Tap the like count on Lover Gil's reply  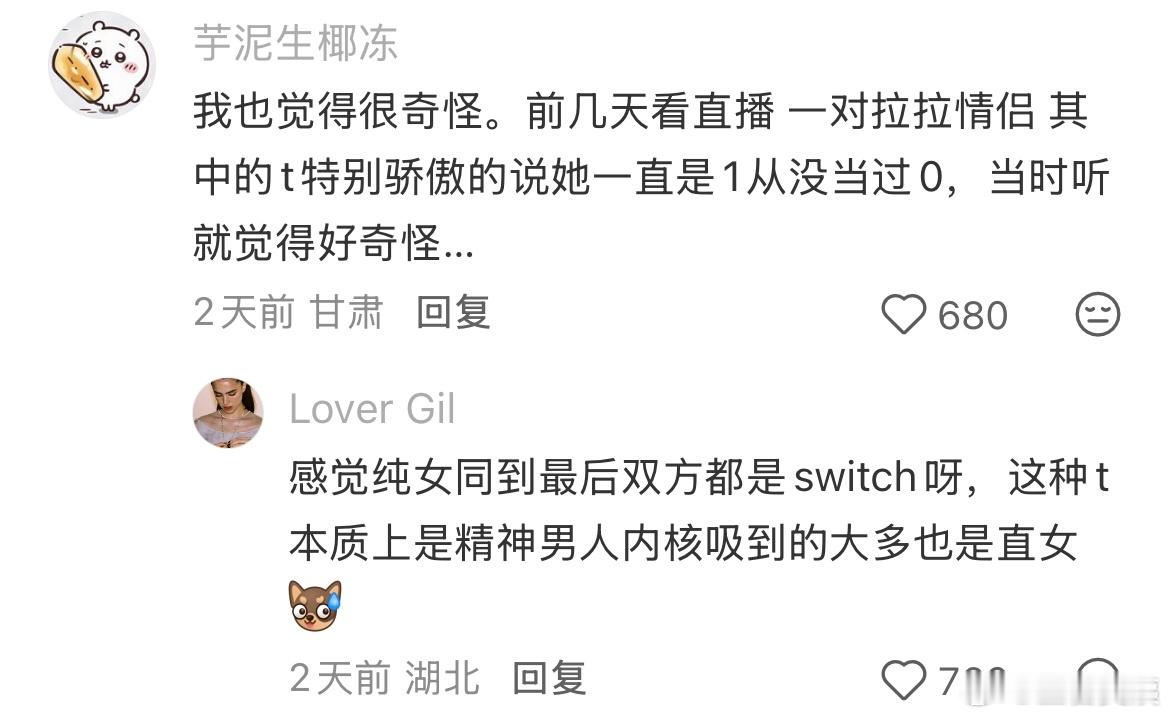[x=972, y=681]
